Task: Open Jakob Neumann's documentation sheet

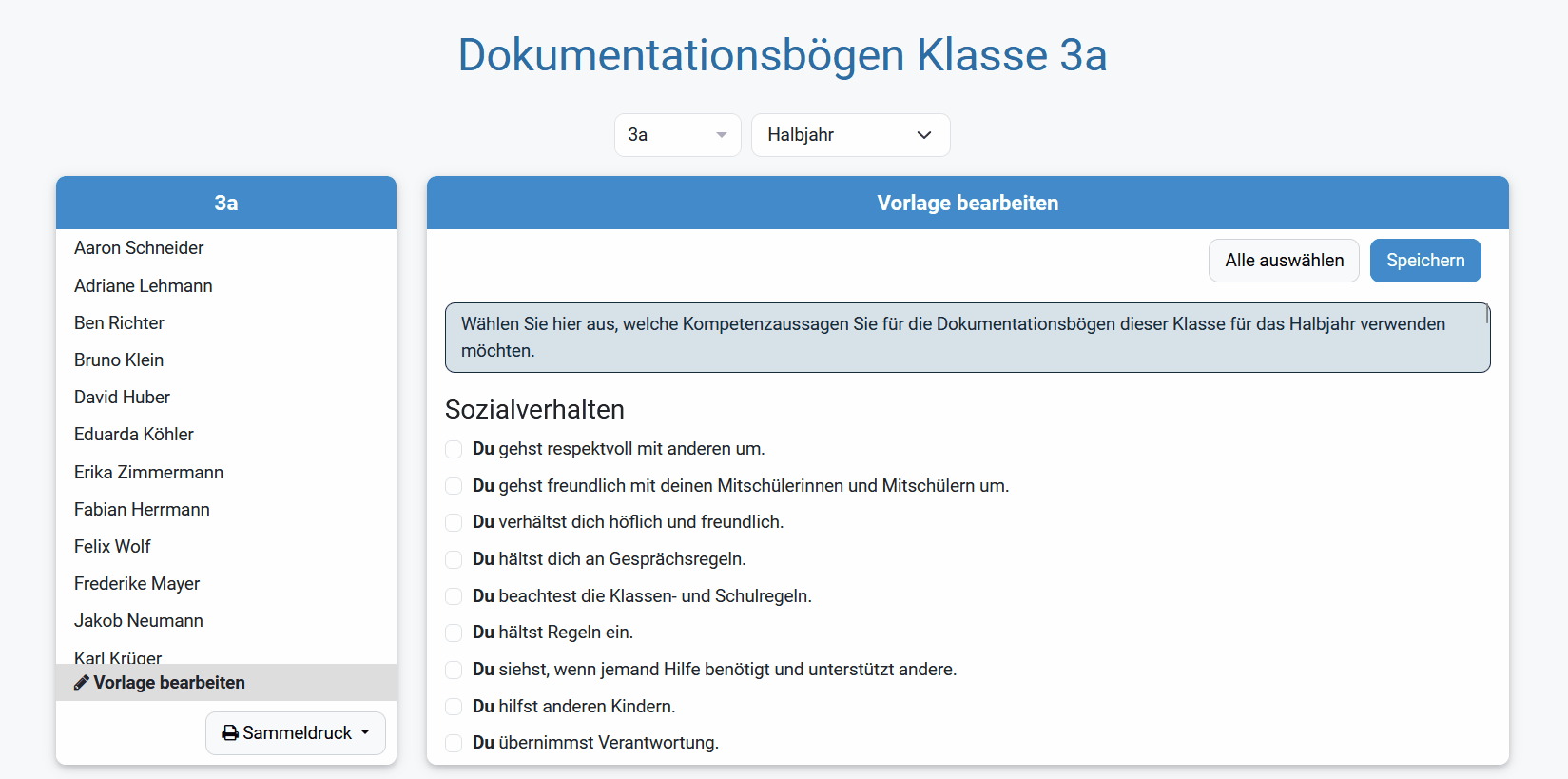Action: coord(226,621)
